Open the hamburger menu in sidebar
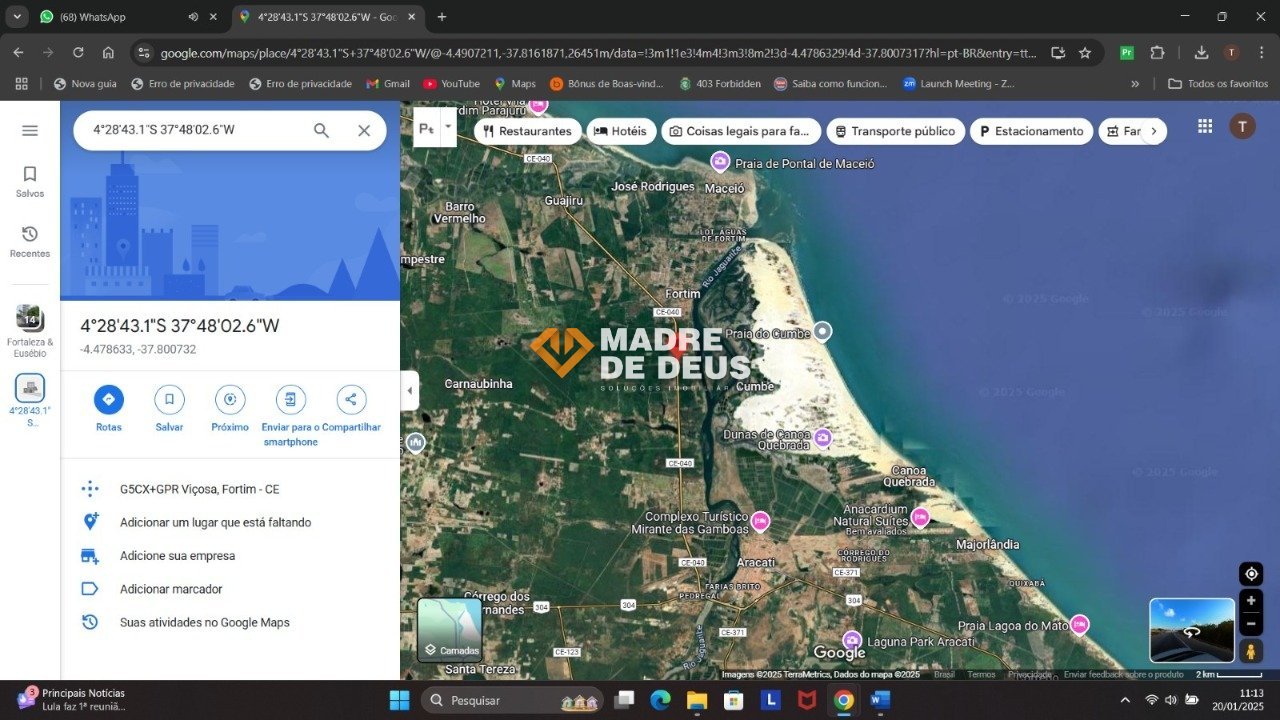 point(30,131)
